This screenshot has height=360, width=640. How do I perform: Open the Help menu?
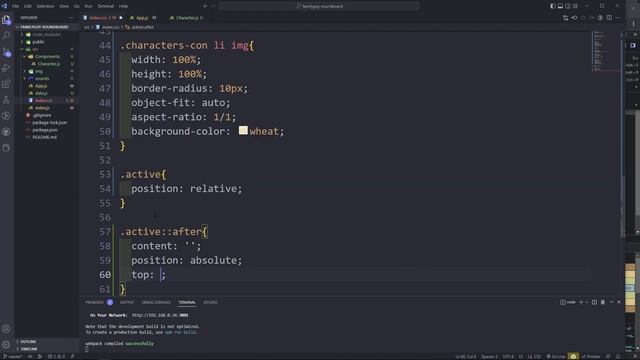click(x=123, y=6)
